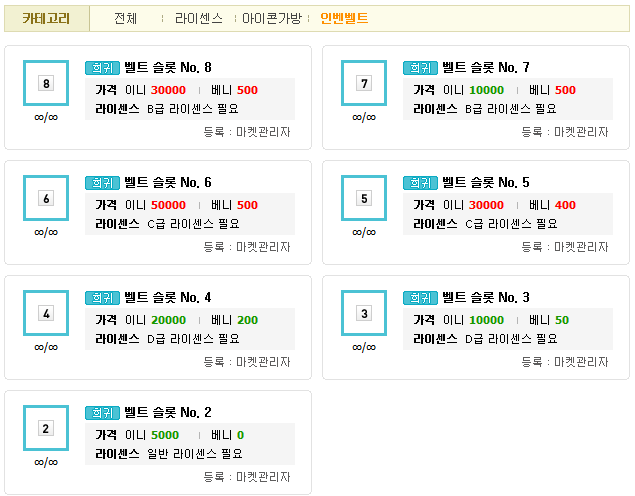
Task: Click the 희귀 badge on 벨트 슬롯 No. 6
Action: point(103,183)
